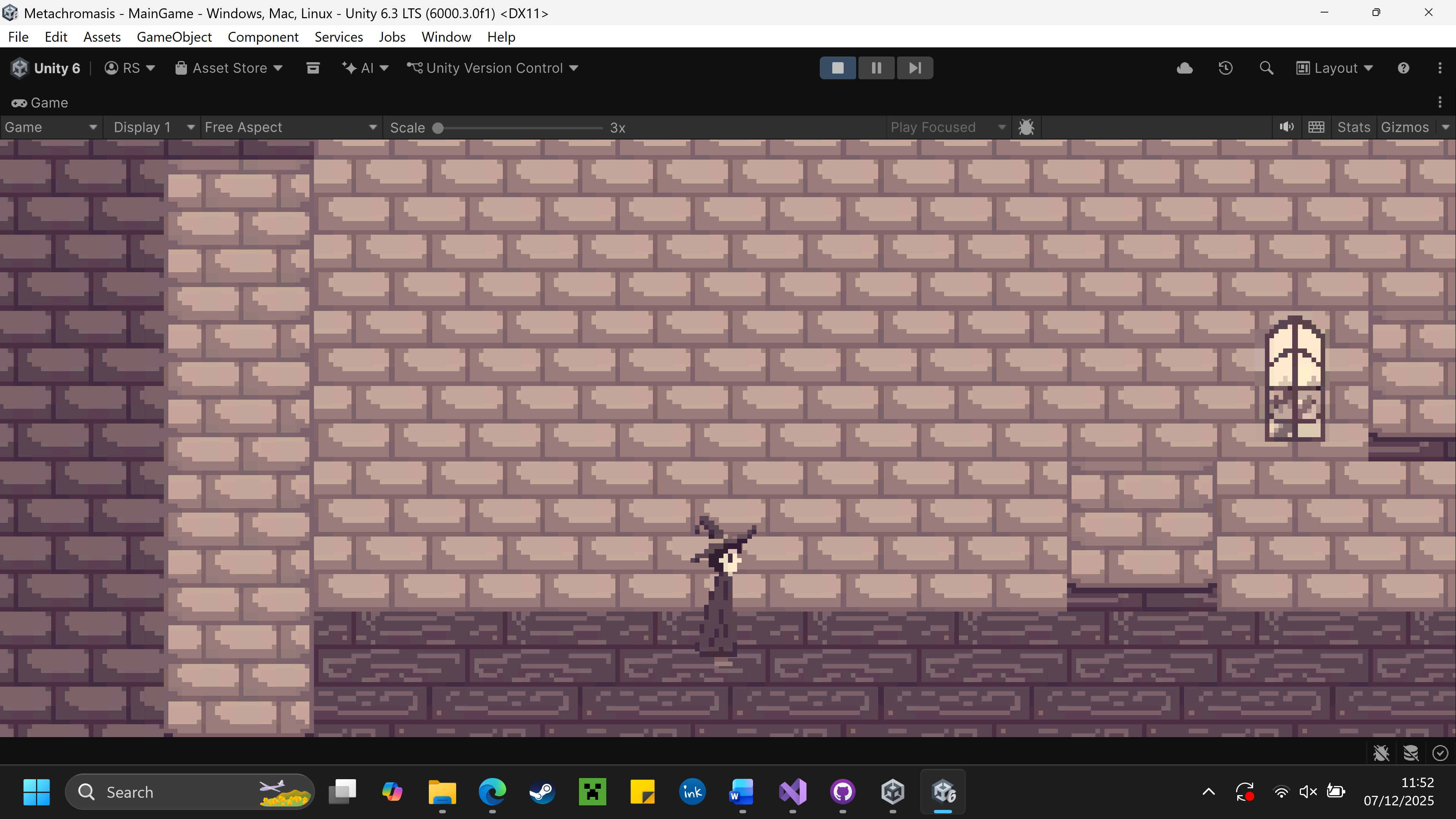
Task: Toggle the shortcuts keyboard icon
Action: pos(1316,127)
